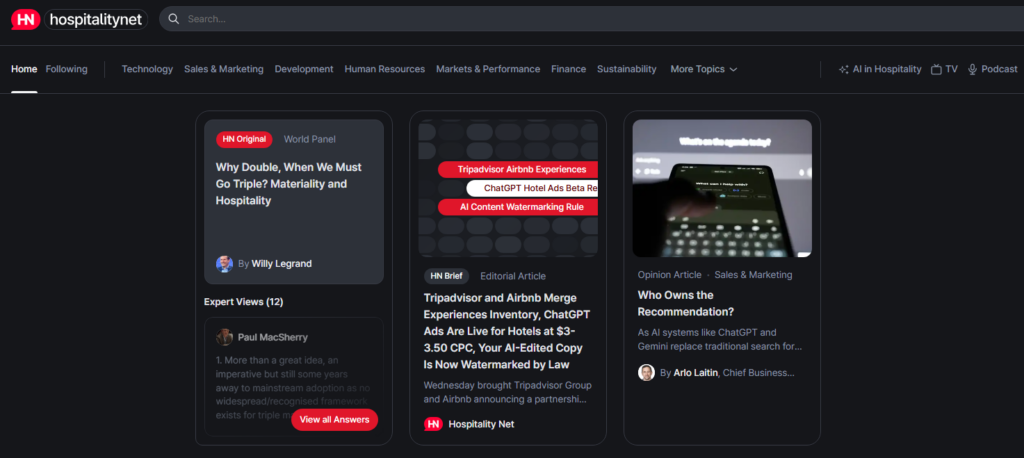Click the red HN logo icon
Image resolution: width=1024 pixels, height=458 pixels.
(x=26, y=20)
